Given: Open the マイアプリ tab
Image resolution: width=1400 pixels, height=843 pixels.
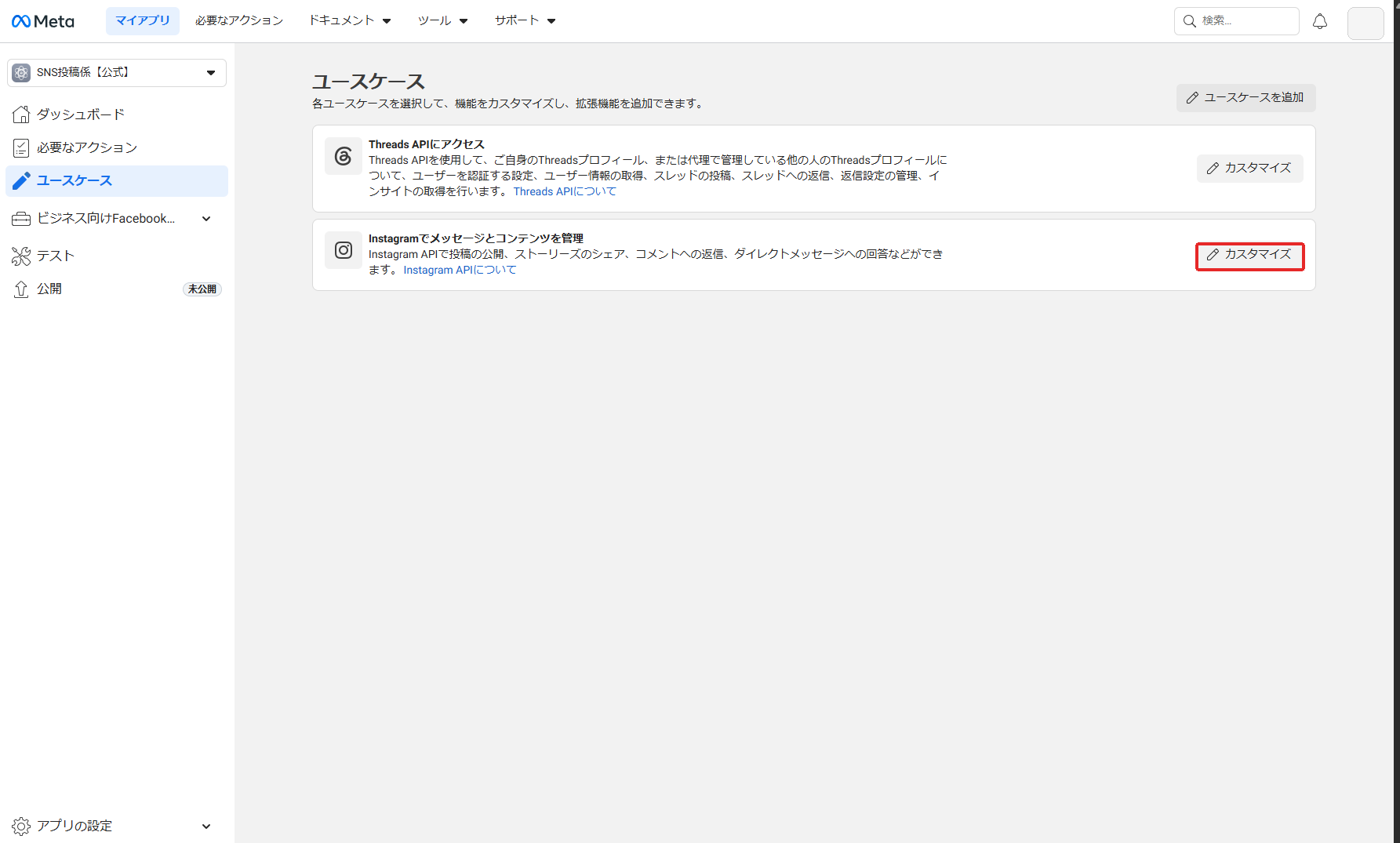Looking at the screenshot, I should click(143, 21).
